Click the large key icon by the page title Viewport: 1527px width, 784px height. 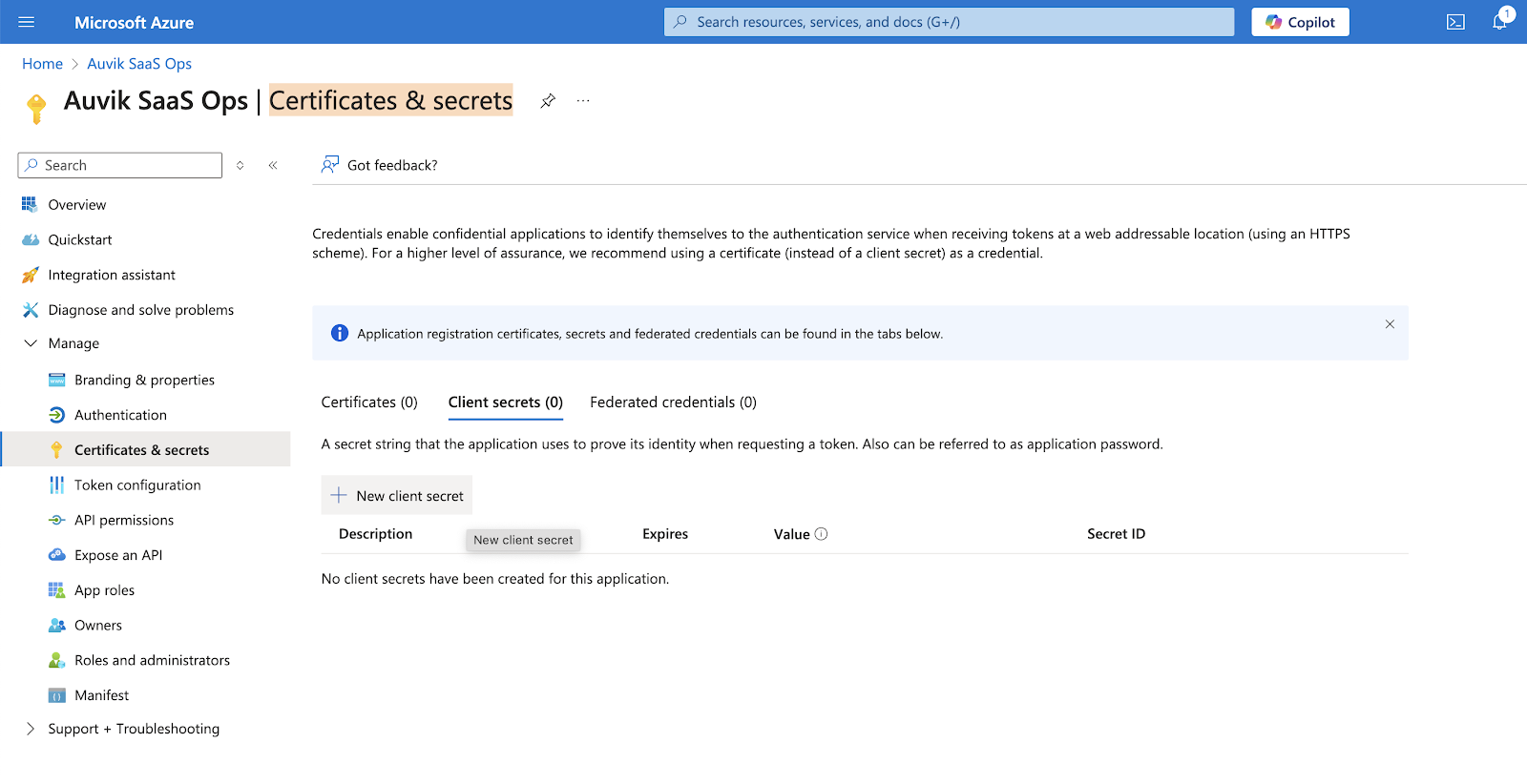(36, 108)
